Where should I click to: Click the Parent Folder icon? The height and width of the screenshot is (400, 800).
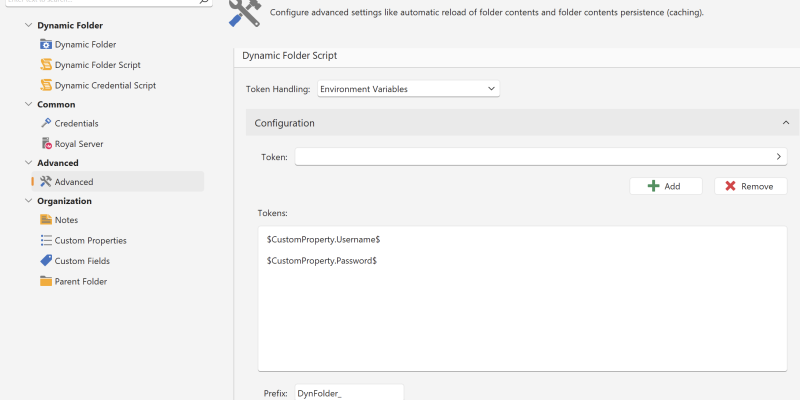pyautogui.click(x=46, y=282)
